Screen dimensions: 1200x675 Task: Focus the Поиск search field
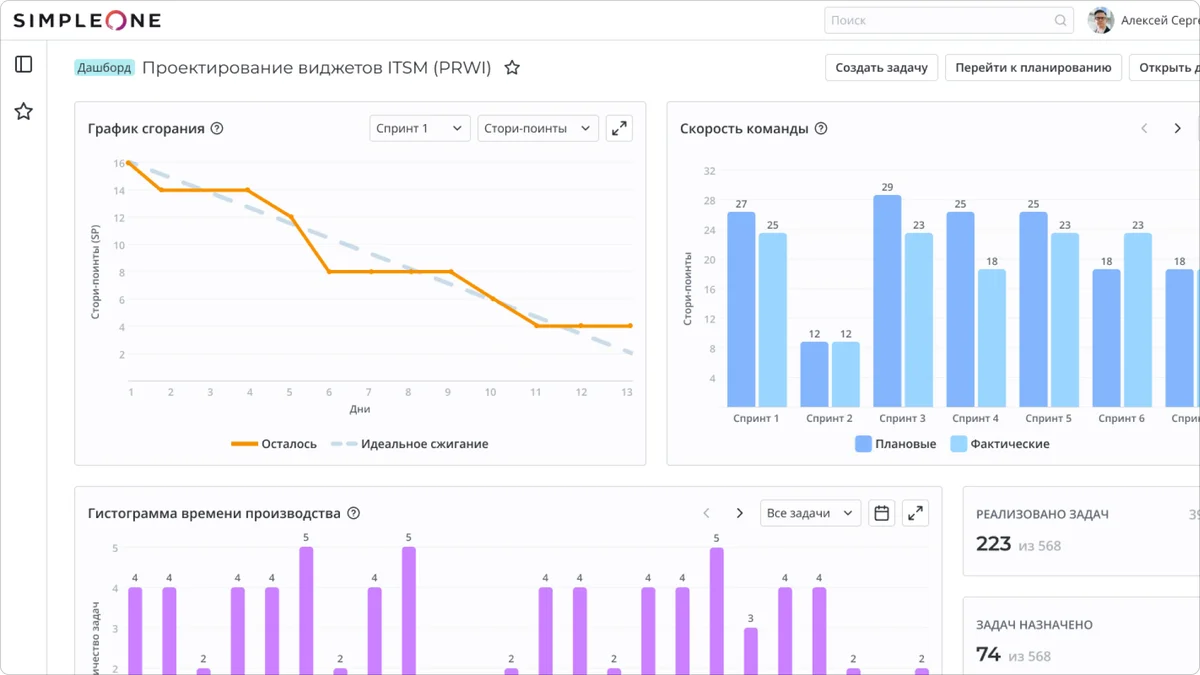[949, 20]
